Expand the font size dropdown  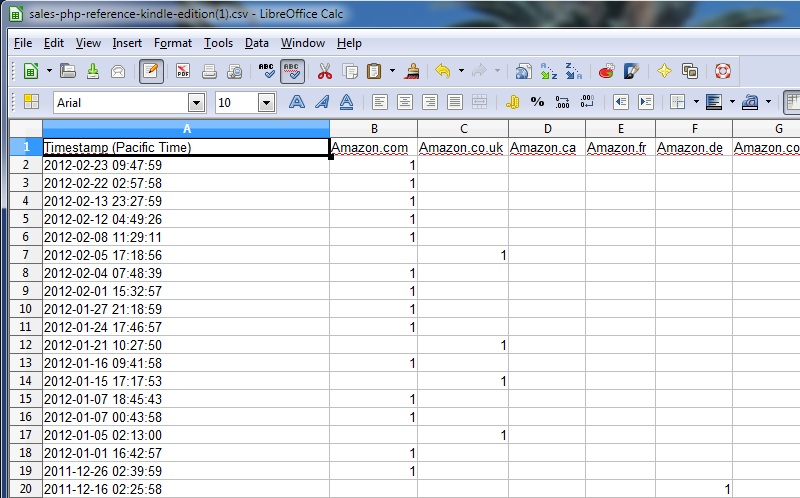(266, 103)
